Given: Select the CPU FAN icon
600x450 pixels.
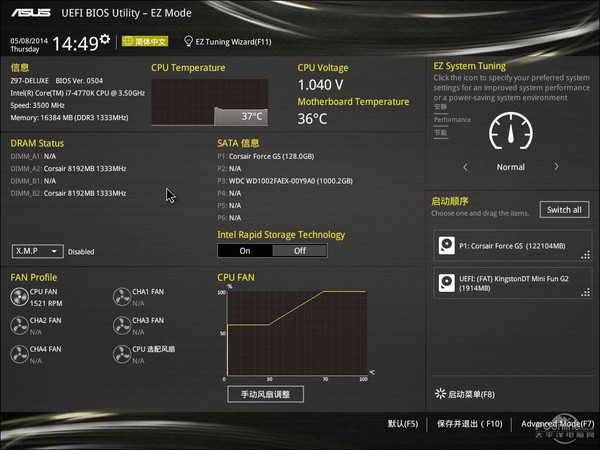Looking at the screenshot, I should 20,296.
